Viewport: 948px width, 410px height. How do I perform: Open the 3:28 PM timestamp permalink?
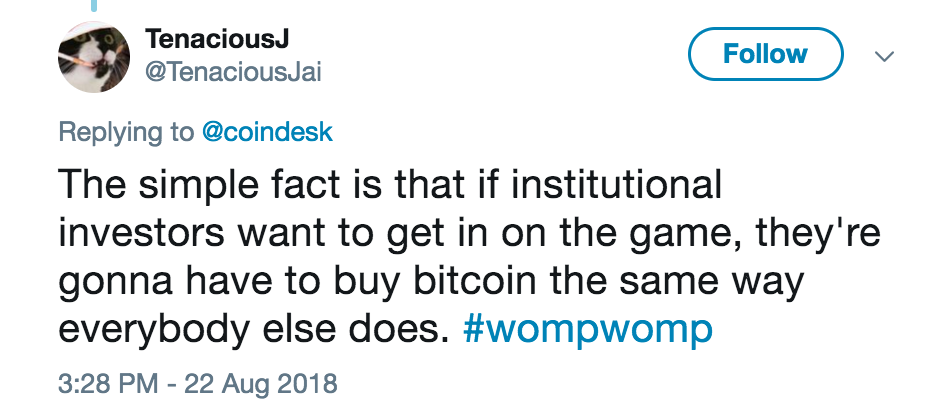[102, 383]
